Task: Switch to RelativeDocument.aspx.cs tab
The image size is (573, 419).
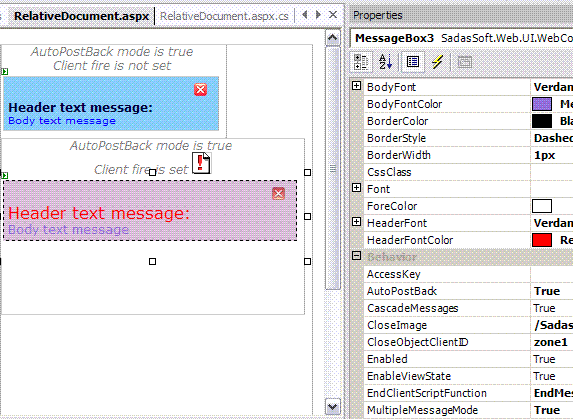Action: point(224,16)
